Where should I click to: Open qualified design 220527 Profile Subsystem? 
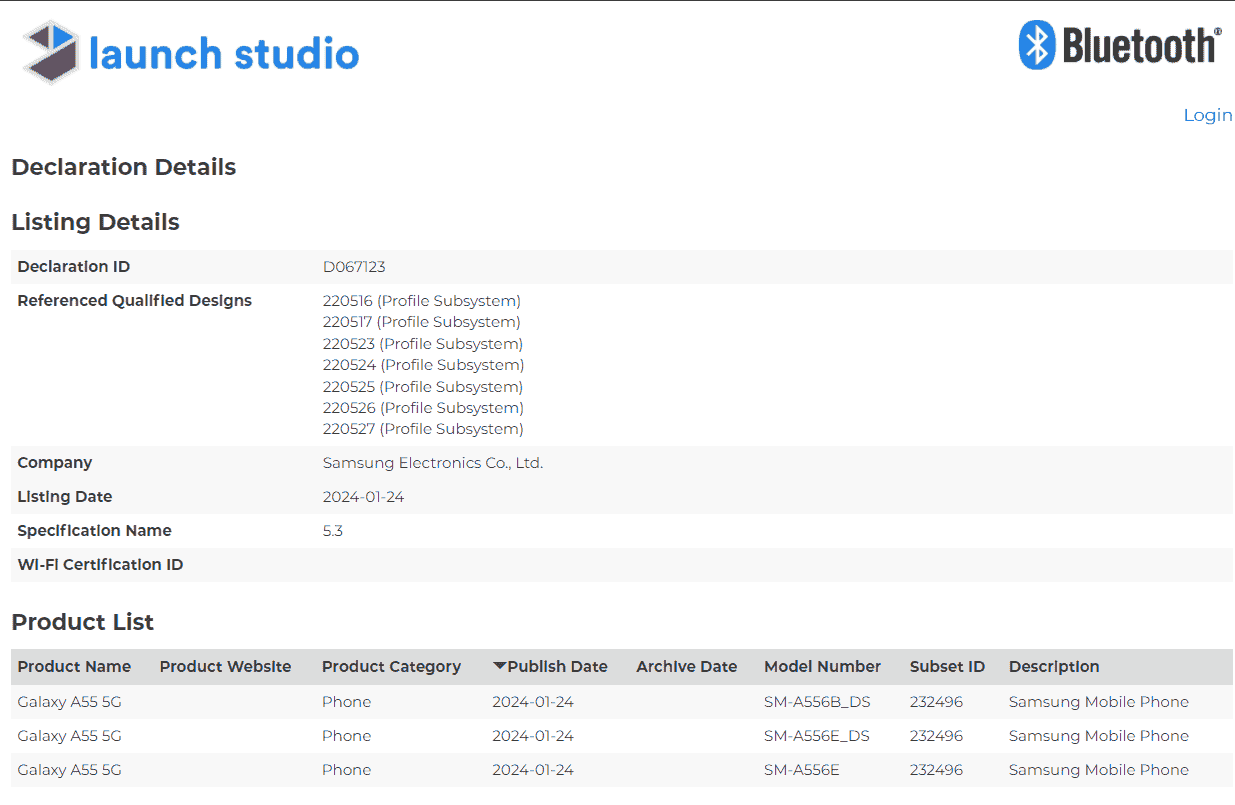422,429
